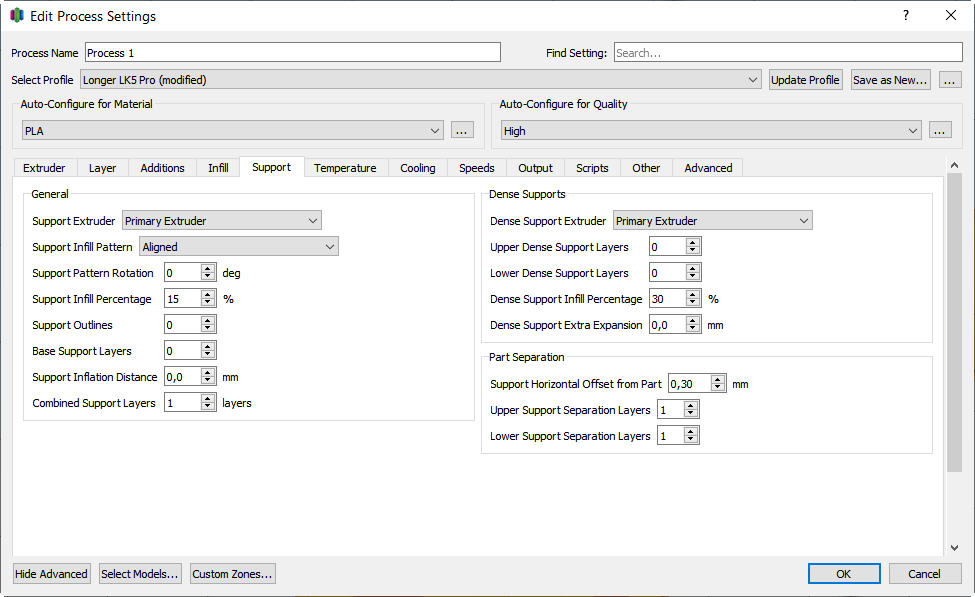Switch to the Other tab
This screenshot has width=975, height=597.
coord(646,168)
